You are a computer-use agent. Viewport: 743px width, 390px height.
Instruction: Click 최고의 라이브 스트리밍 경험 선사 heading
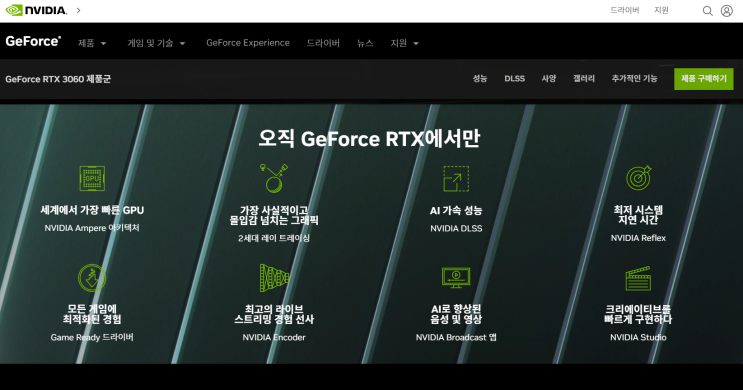pyautogui.click(x=274, y=314)
